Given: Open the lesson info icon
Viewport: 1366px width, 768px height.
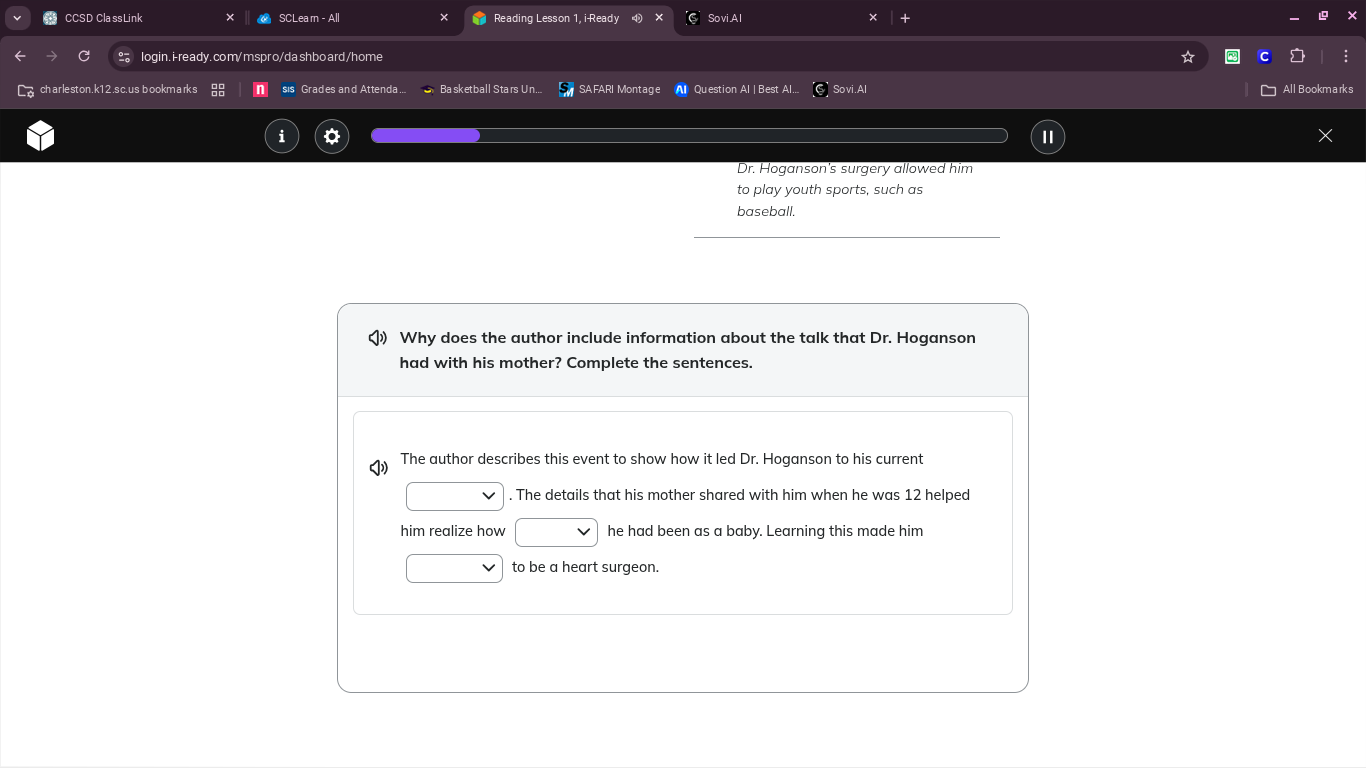Looking at the screenshot, I should click(x=282, y=136).
